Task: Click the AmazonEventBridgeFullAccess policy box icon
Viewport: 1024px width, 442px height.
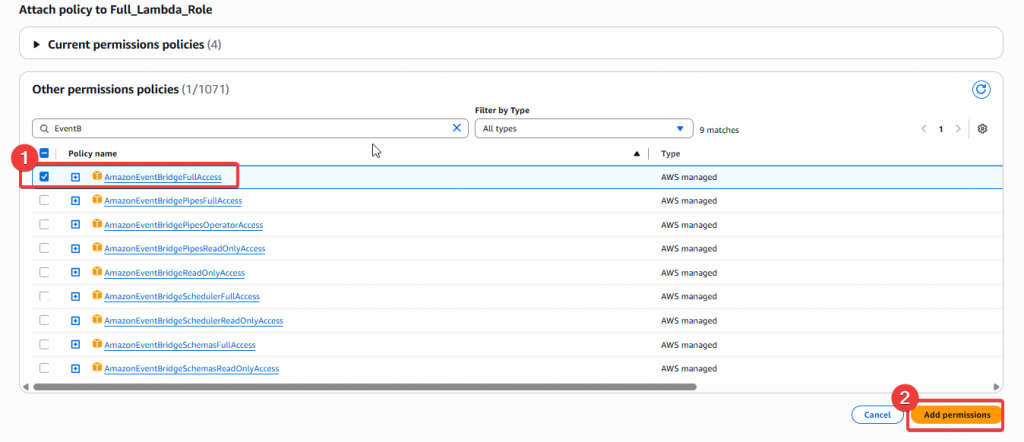Action: [x=97, y=176]
